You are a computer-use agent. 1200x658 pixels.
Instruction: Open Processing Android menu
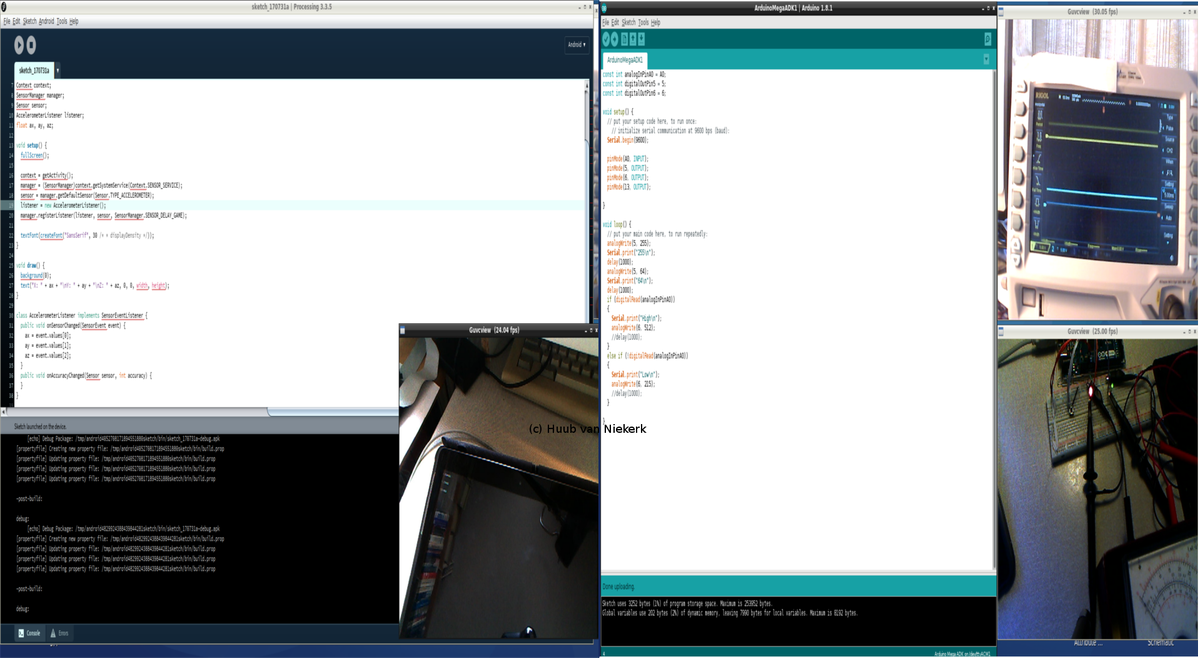pos(46,21)
